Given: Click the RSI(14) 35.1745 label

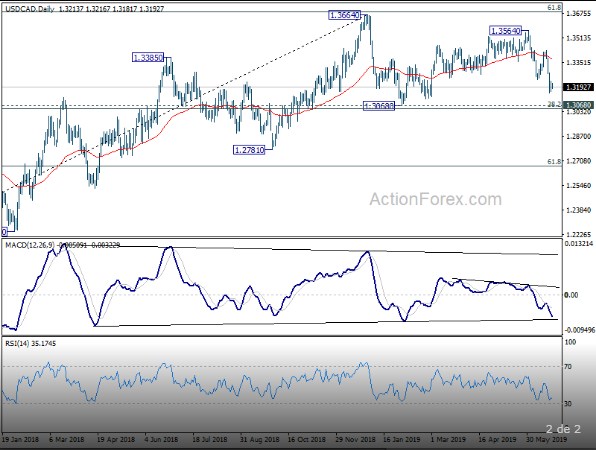Looking at the screenshot, I should coord(30,344).
